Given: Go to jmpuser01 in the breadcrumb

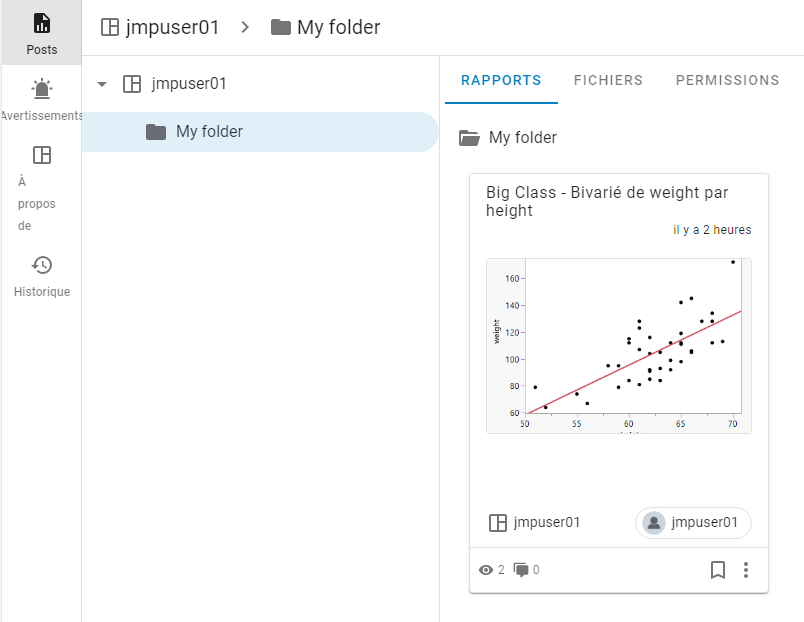Looking at the screenshot, I should coord(172,27).
